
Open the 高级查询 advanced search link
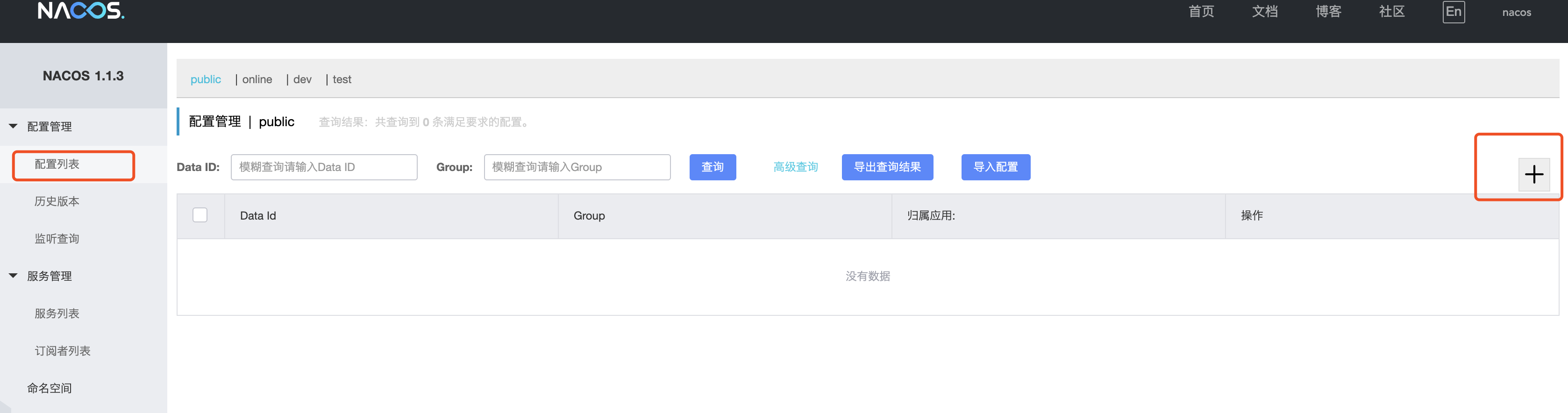(796, 167)
